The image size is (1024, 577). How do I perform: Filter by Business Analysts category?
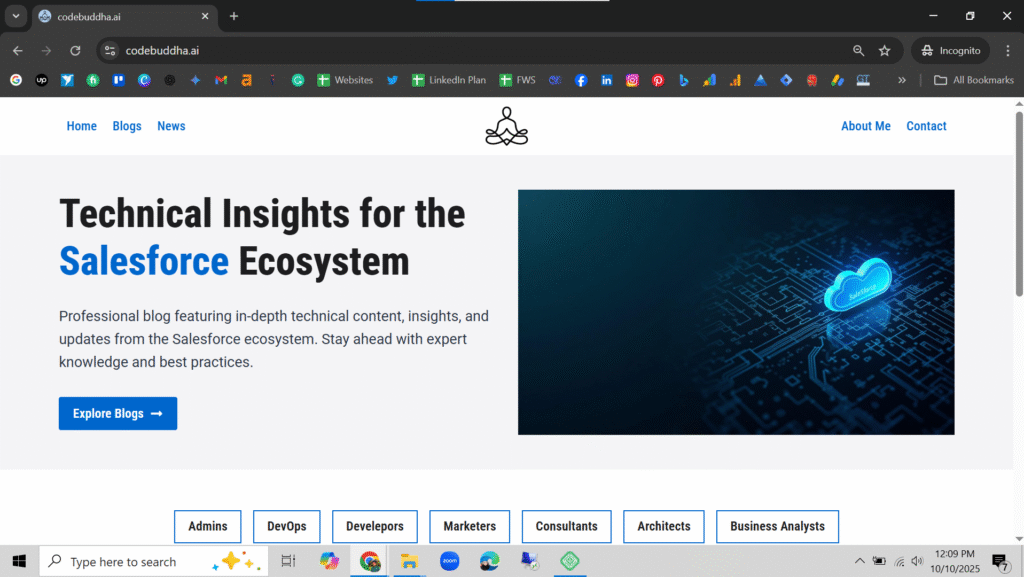pos(777,526)
